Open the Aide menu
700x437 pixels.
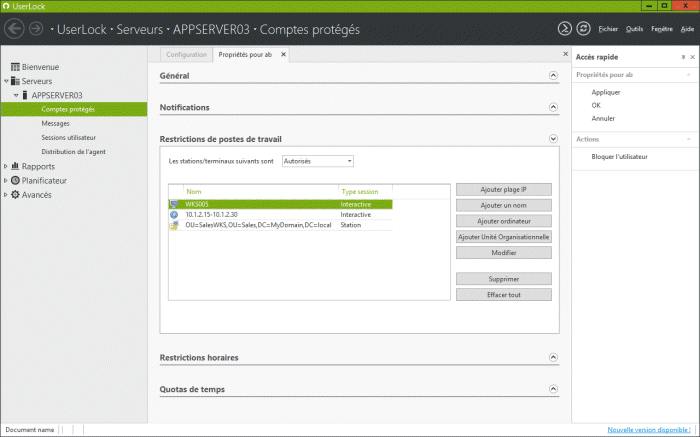click(x=687, y=29)
